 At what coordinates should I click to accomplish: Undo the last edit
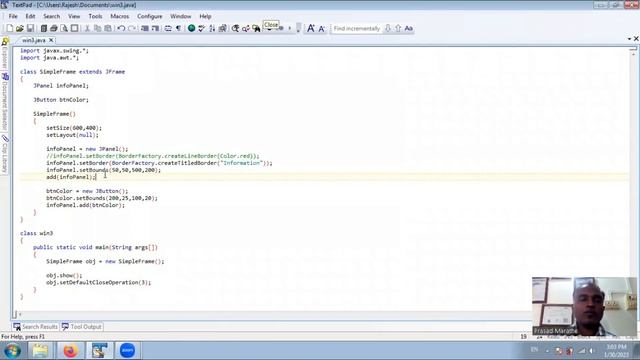pos(121,29)
